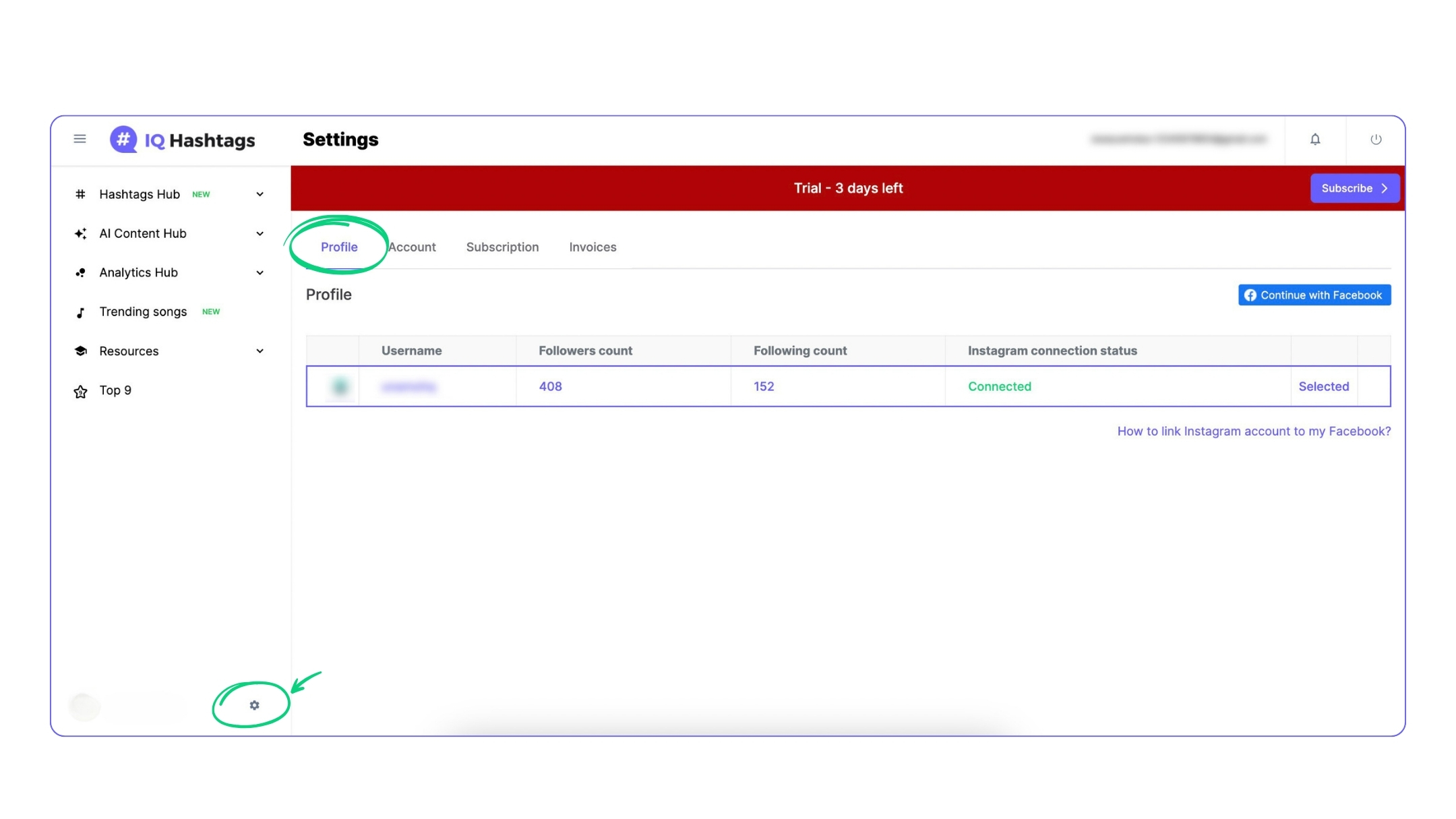Switch to the Account tab

coord(412,247)
